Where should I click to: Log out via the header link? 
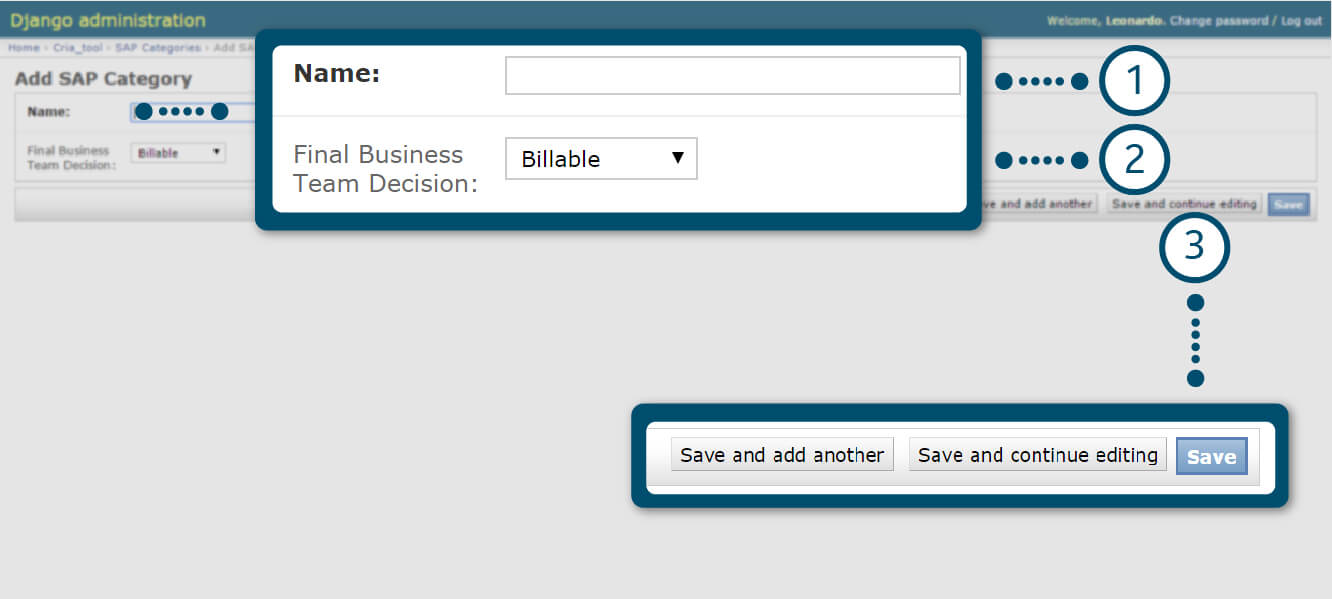1301,21
